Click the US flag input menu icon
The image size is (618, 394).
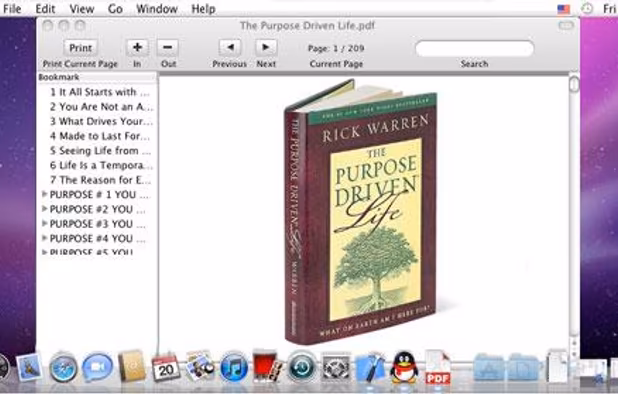(564, 9)
